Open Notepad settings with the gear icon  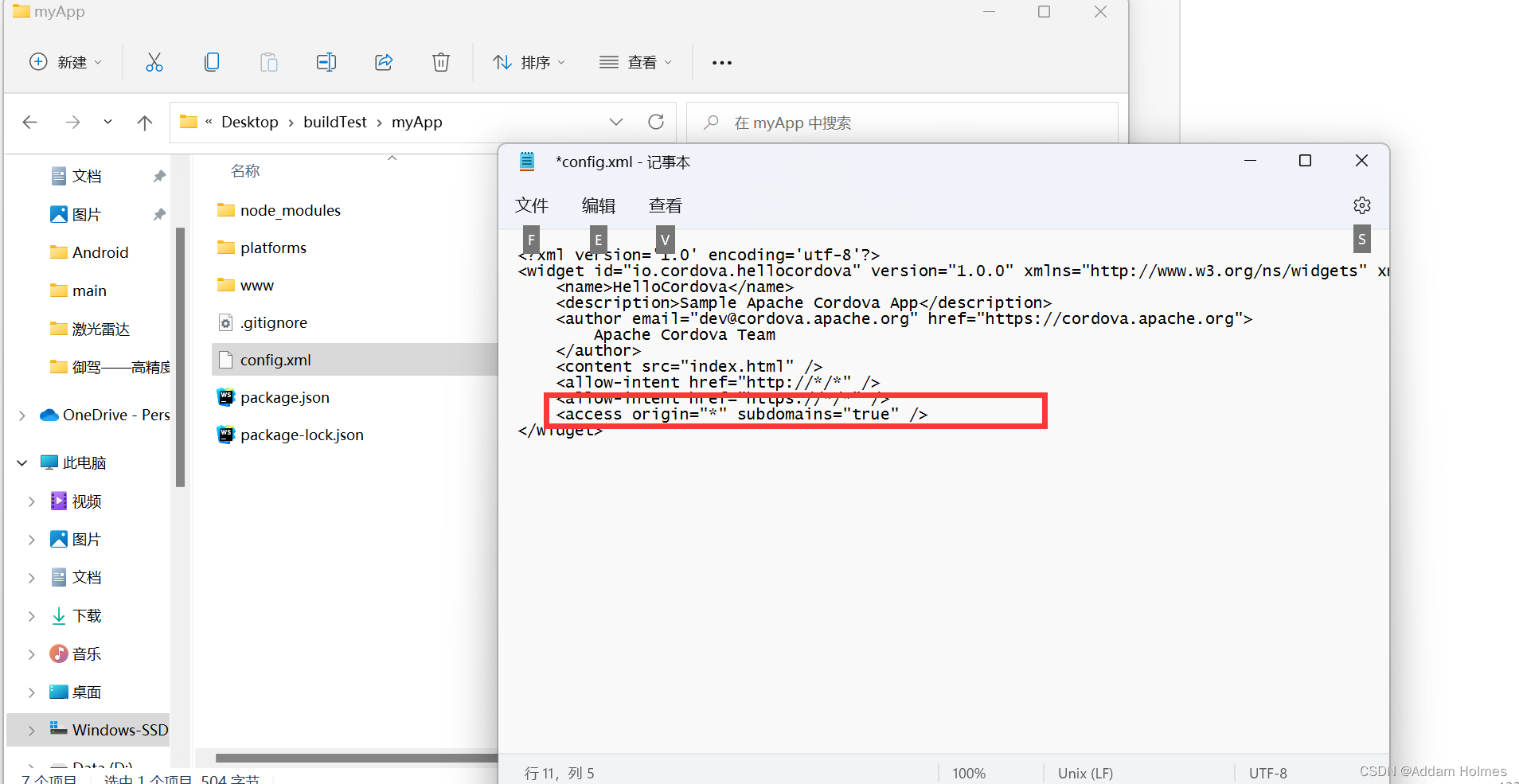(1361, 205)
